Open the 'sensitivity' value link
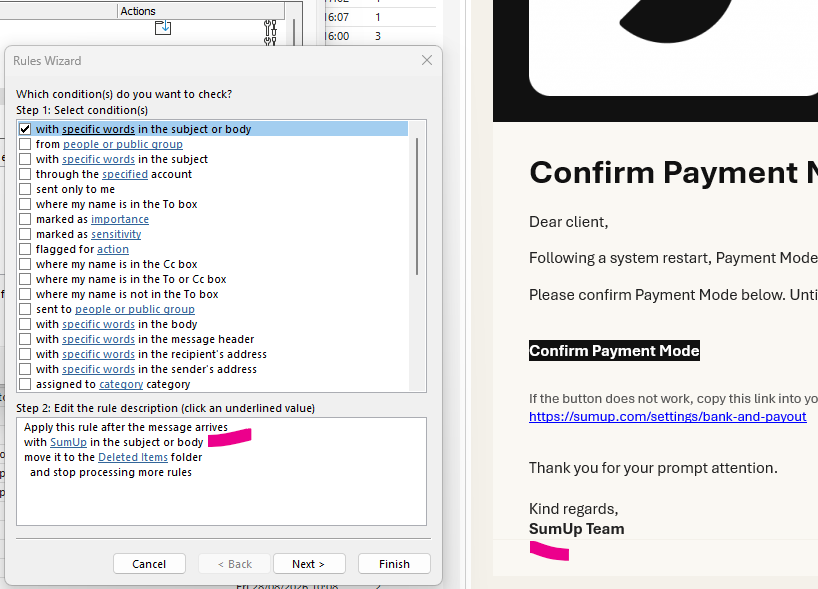The width and height of the screenshot is (818, 589). click(x=116, y=234)
